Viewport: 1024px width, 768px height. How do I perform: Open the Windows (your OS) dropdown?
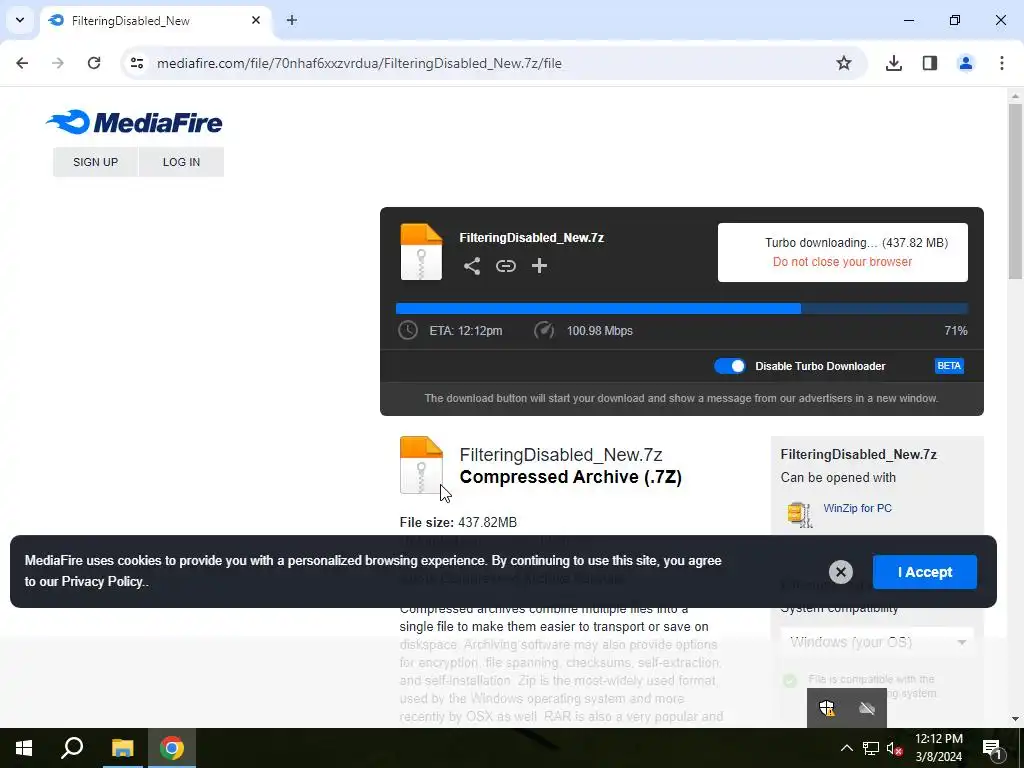(x=877, y=642)
